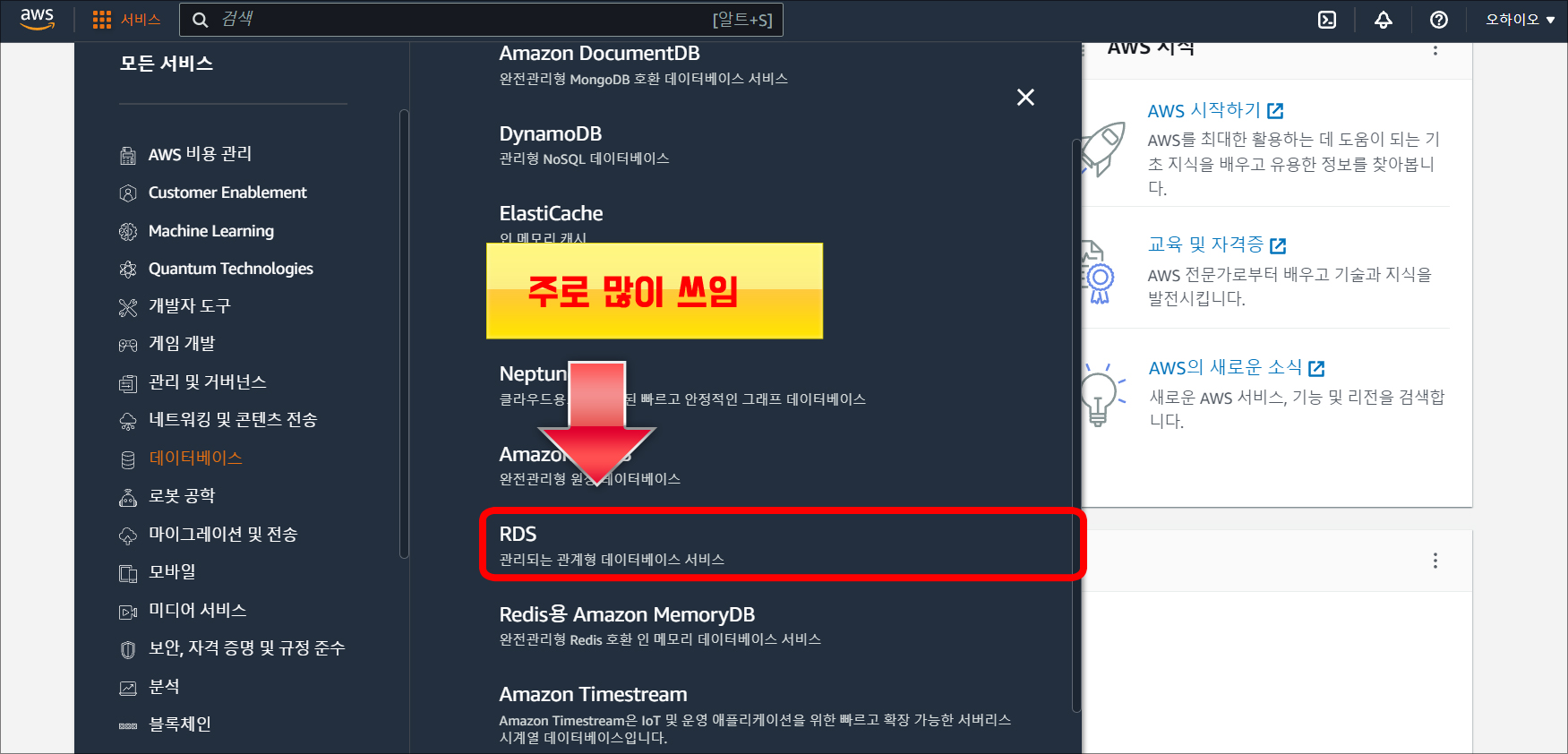Click the 블록체인 chain icon

128,726
